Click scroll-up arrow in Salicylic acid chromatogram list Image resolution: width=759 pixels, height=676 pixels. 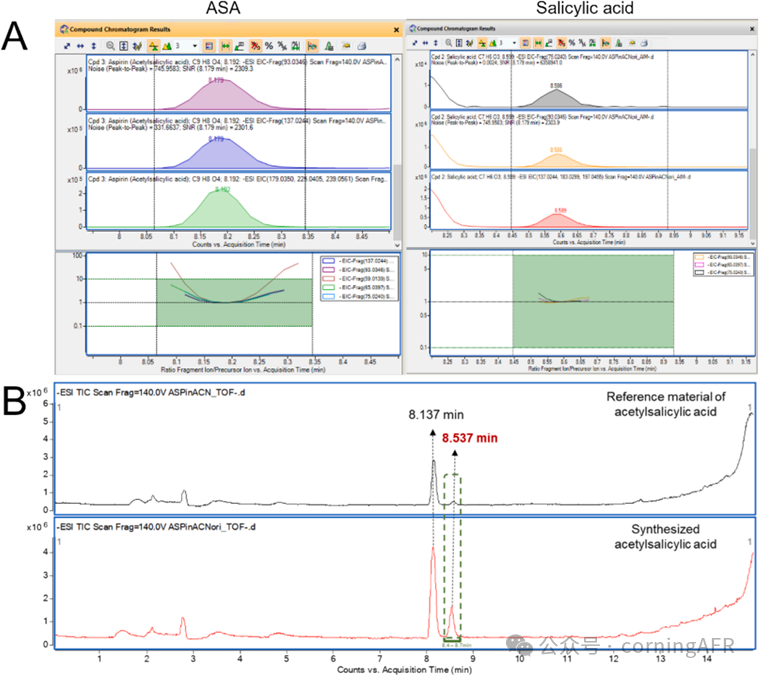coord(753,53)
